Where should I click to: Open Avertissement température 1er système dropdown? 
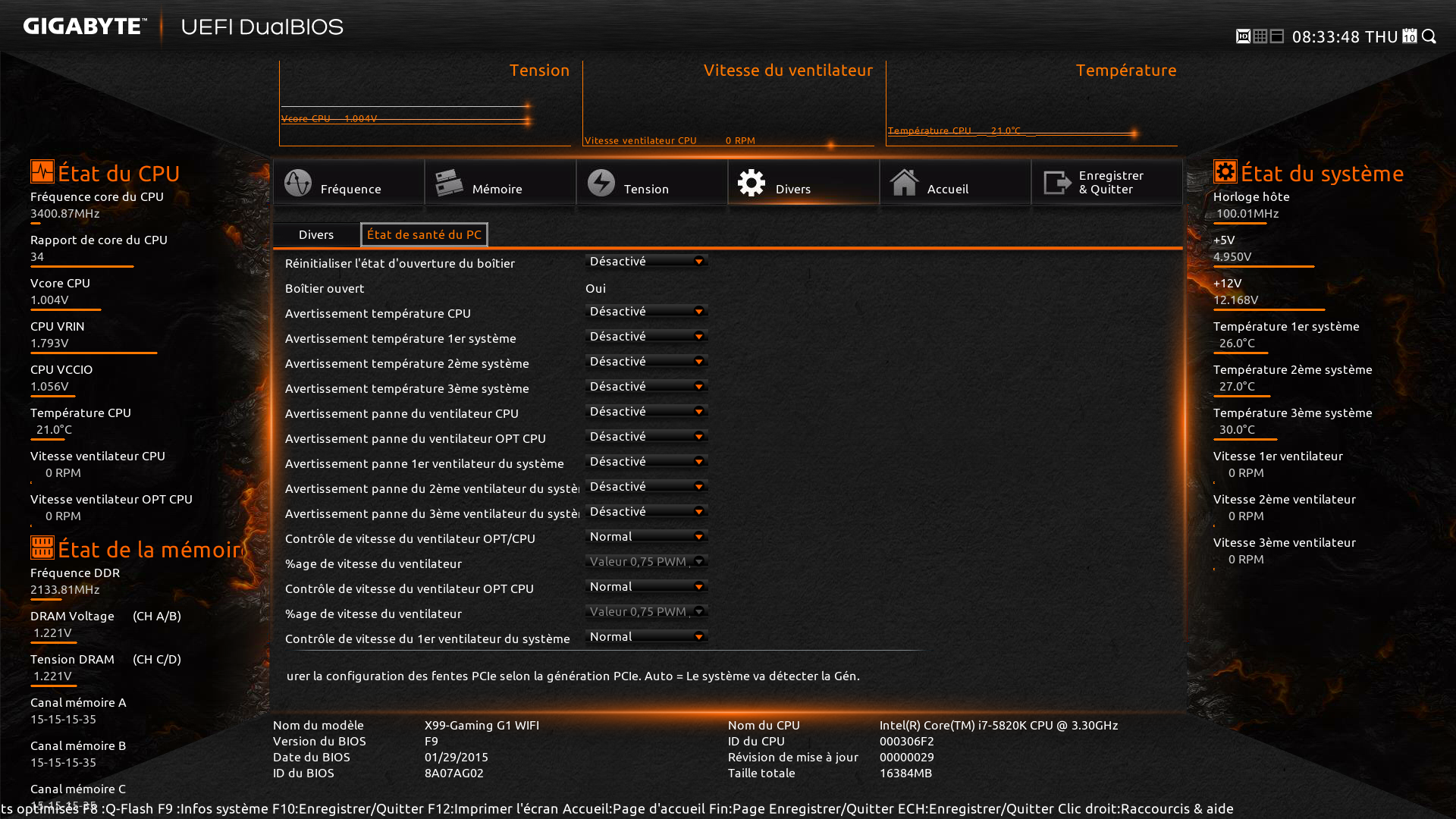pos(647,336)
